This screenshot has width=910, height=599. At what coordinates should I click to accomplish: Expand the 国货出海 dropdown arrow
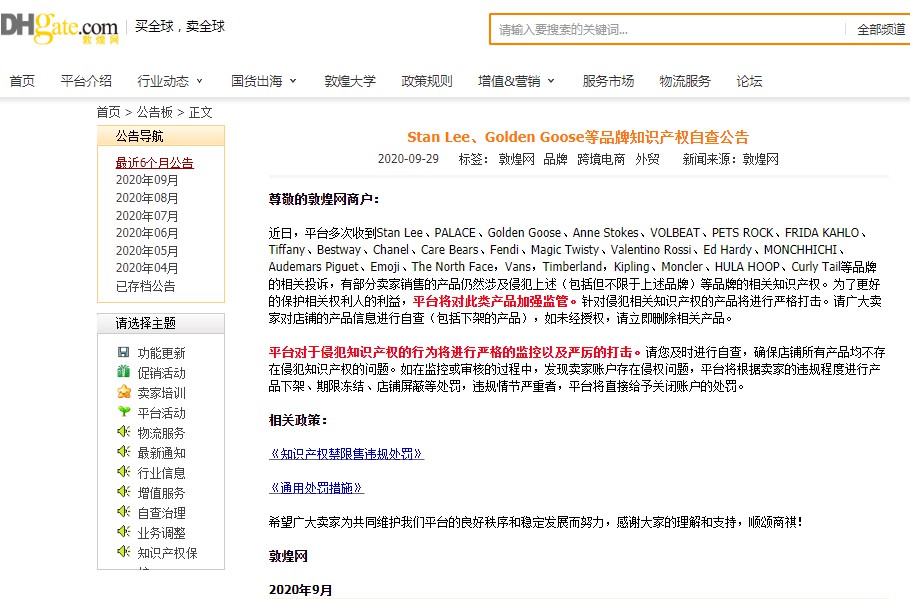click(x=293, y=81)
